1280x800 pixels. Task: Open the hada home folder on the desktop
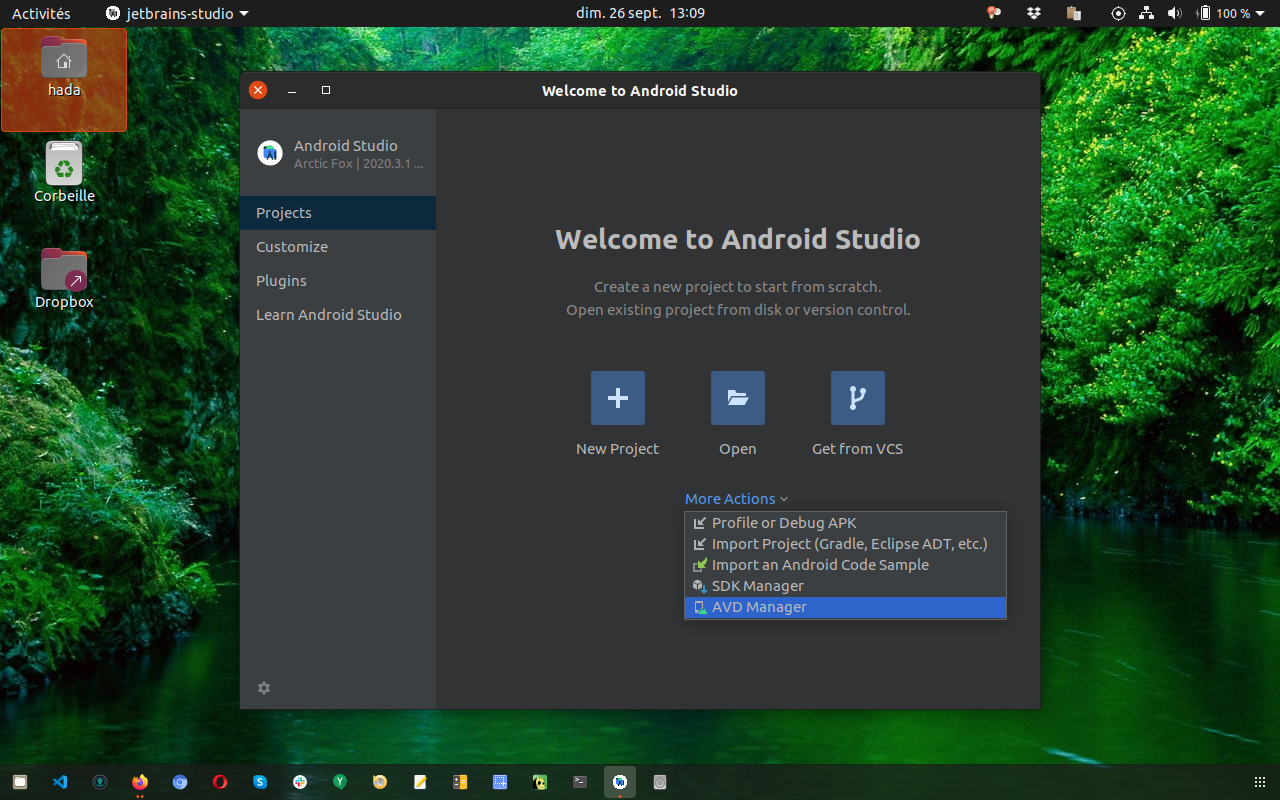pyautogui.click(x=64, y=68)
